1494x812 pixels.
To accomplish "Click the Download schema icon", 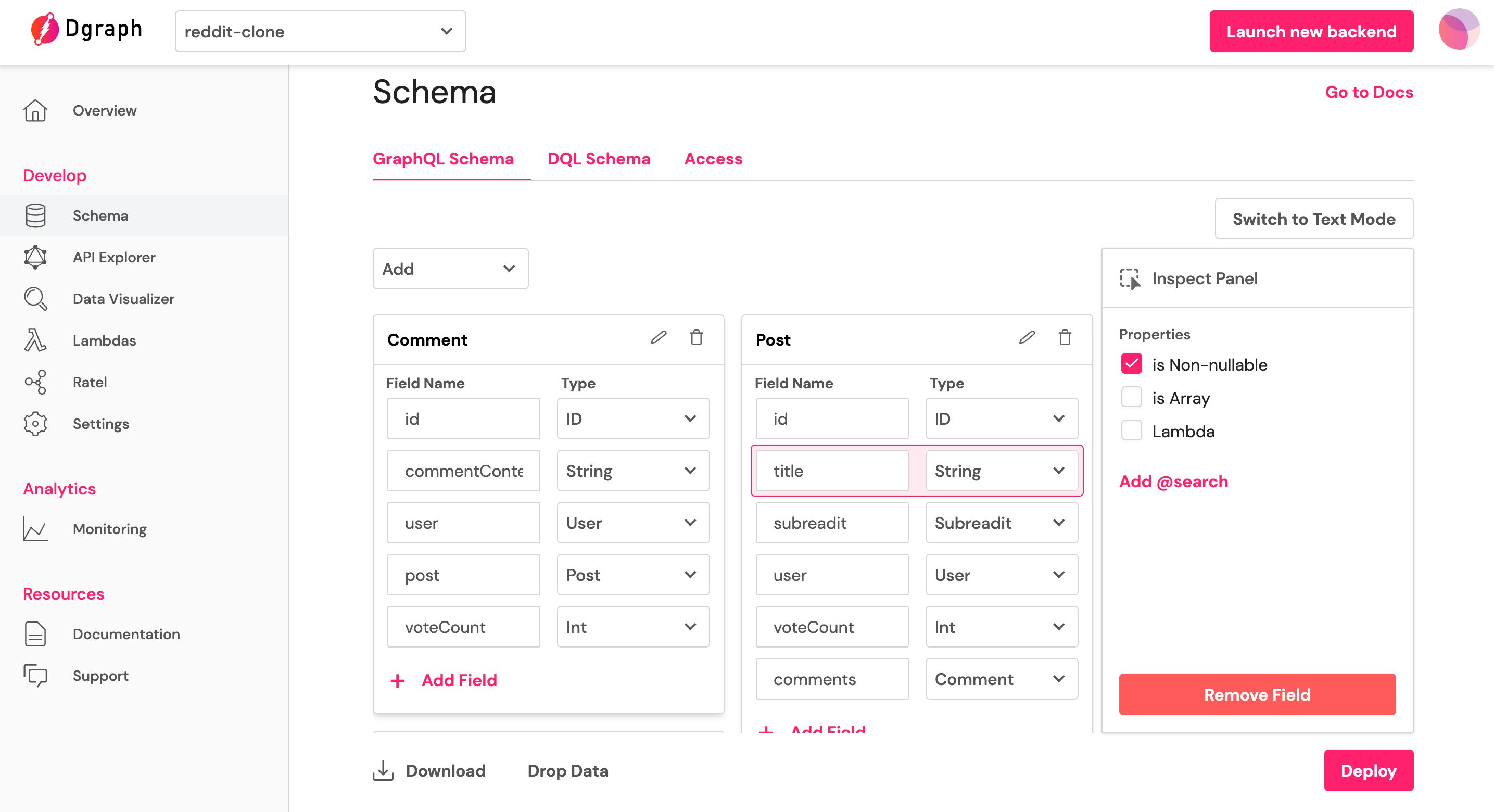I will pos(383,771).
